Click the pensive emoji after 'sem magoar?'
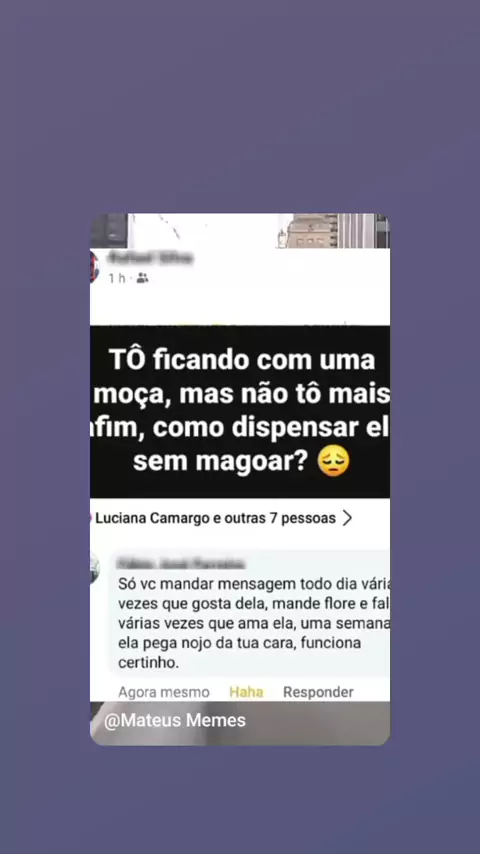Screen dimensions: 480x854 pos(333,461)
